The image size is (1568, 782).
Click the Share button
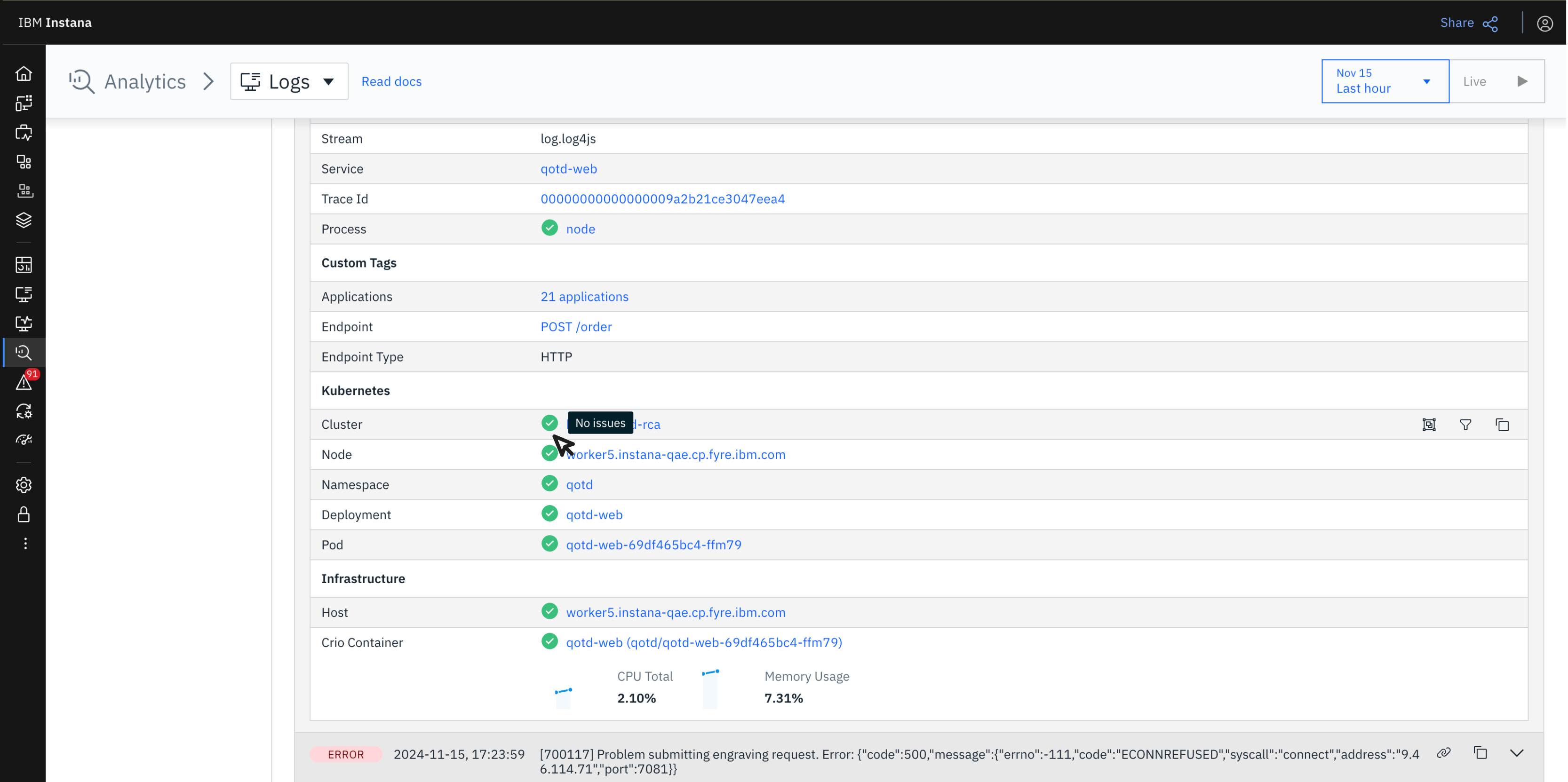(1468, 23)
